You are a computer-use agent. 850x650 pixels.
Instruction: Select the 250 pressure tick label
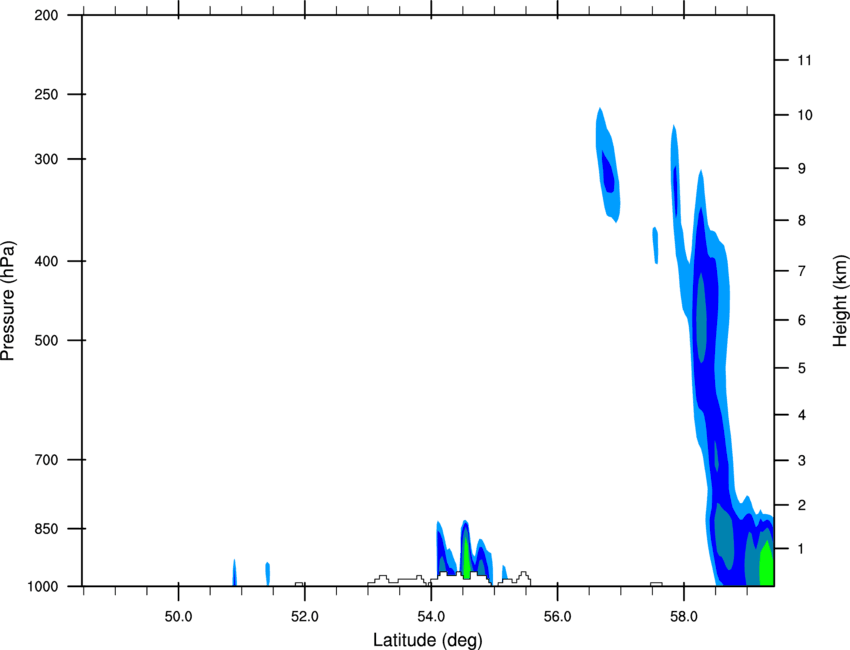[46, 94]
